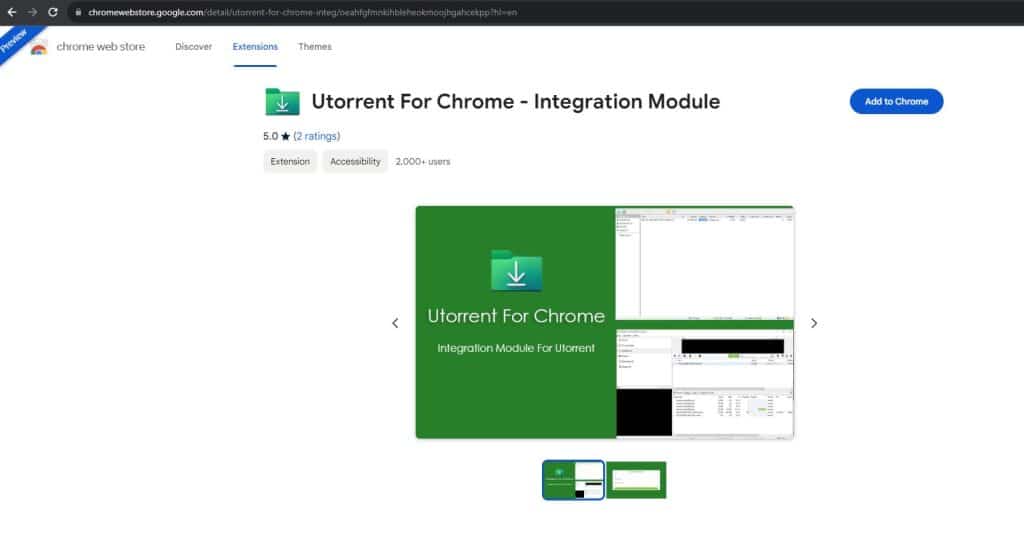The image size is (1024, 533).
Task: Click the Chrome Web Store rainbow logo
Action: 39,47
